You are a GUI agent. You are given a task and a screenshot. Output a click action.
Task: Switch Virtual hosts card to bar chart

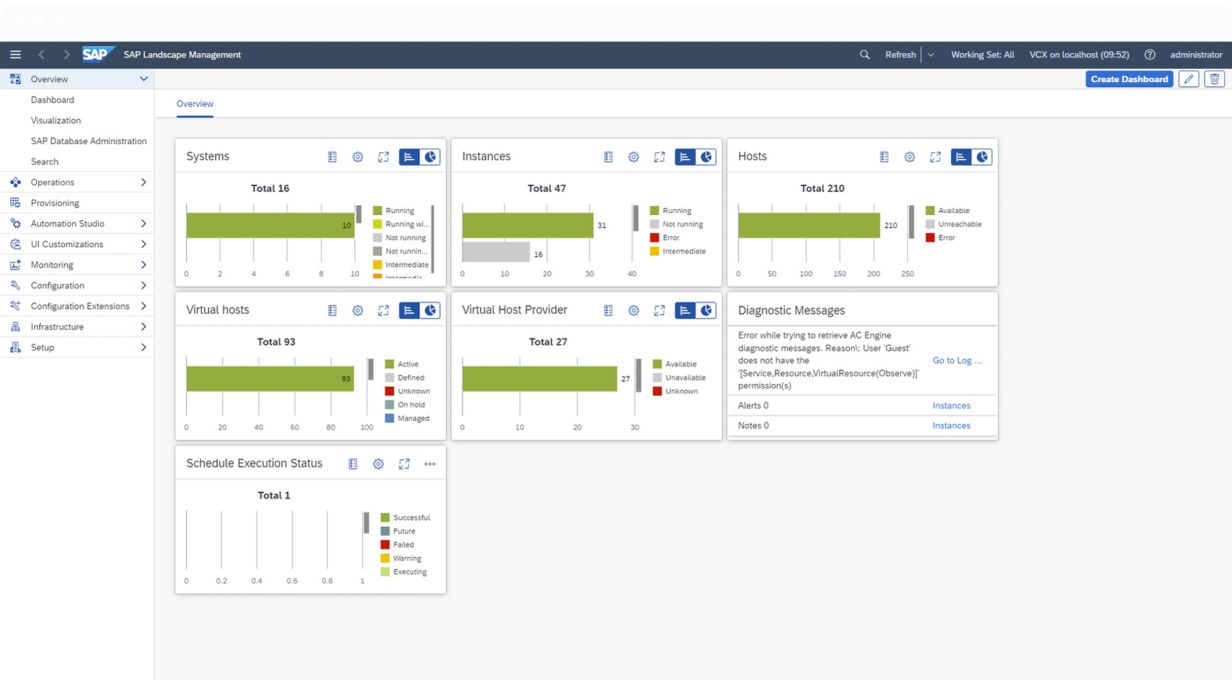click(x=409, y=311)
